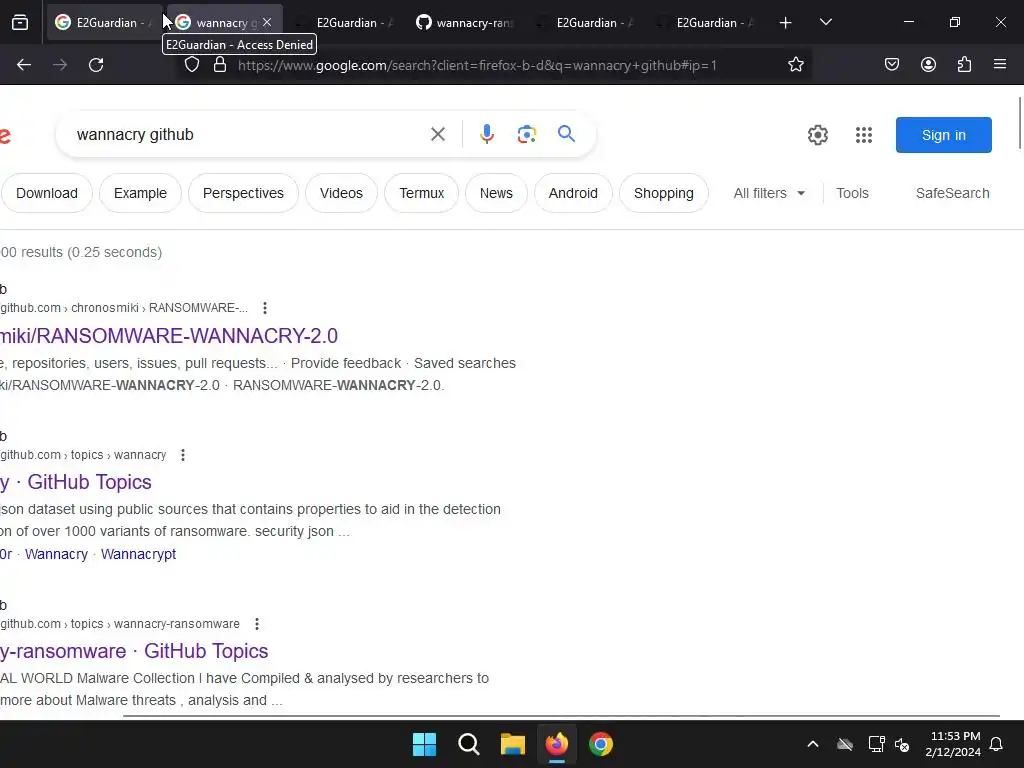This screenshot has height=768, width=1024.
Task: Select the Firefox taskbar icon
Action: click(x=557, y=744)
